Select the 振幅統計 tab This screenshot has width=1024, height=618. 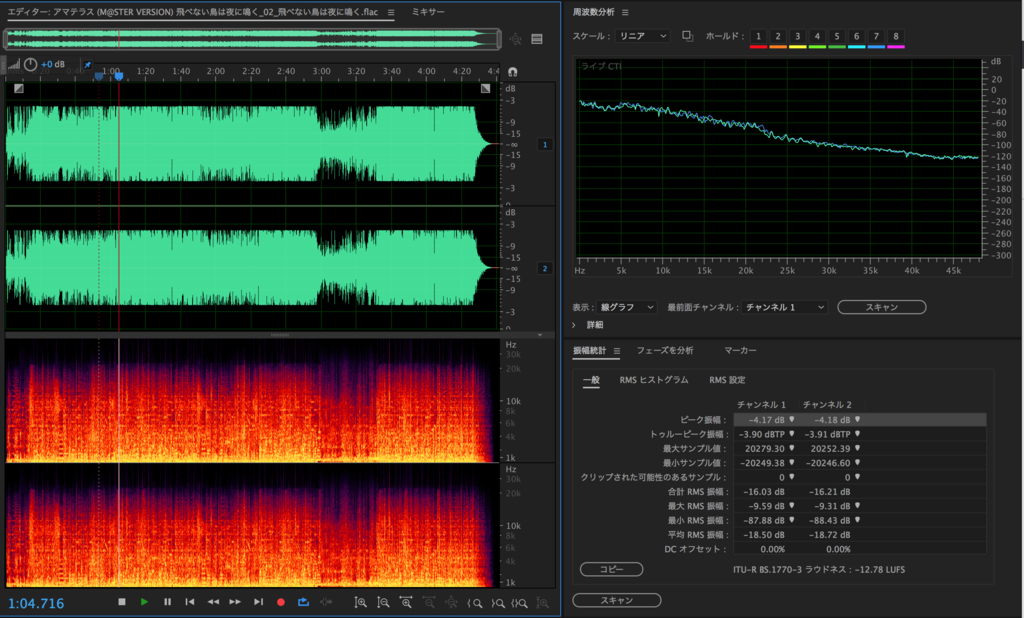coord(590,350)
